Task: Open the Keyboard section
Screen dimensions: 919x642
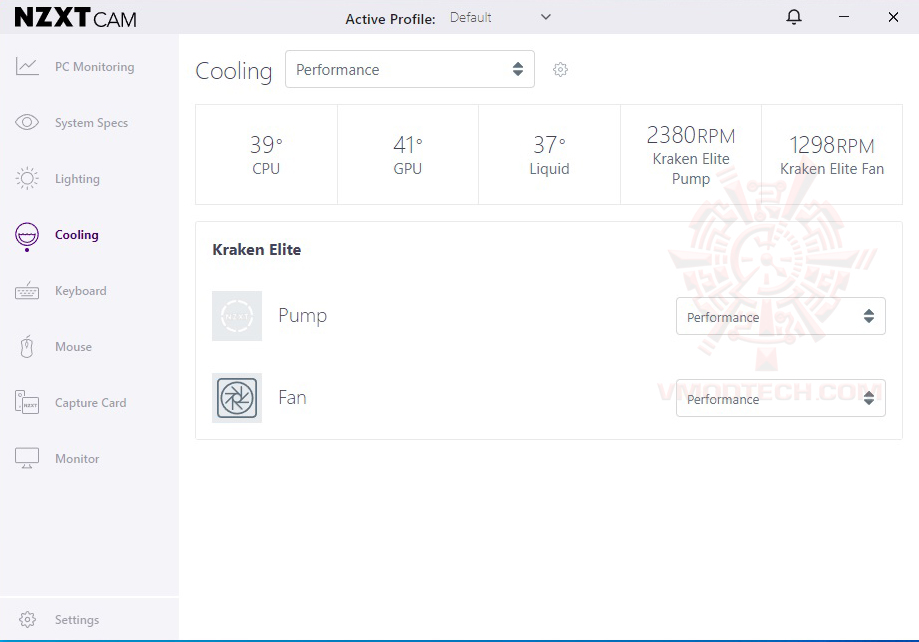Action: pyautogui.click(x=81, y=291)
